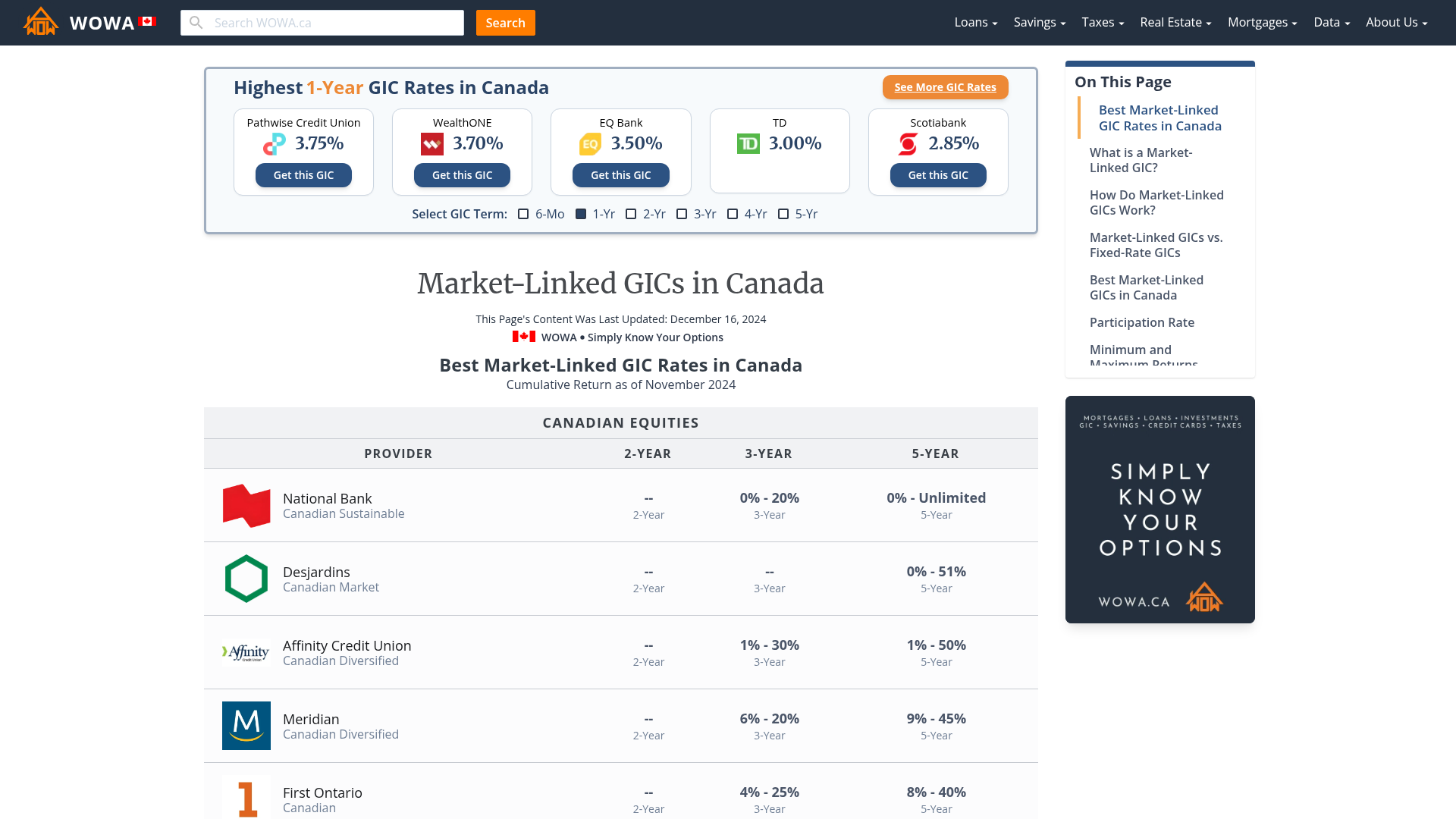The width and height of the screenshot is (1456, 819).
Task: Click TD 3.00% rate value
Action: (x=795, y=143)
